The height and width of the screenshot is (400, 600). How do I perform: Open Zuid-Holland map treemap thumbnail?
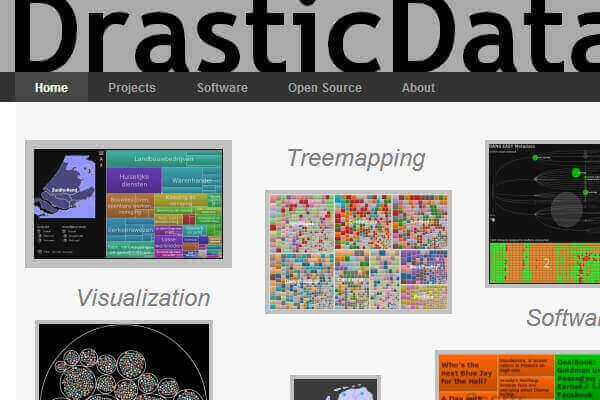click(128, 204)
